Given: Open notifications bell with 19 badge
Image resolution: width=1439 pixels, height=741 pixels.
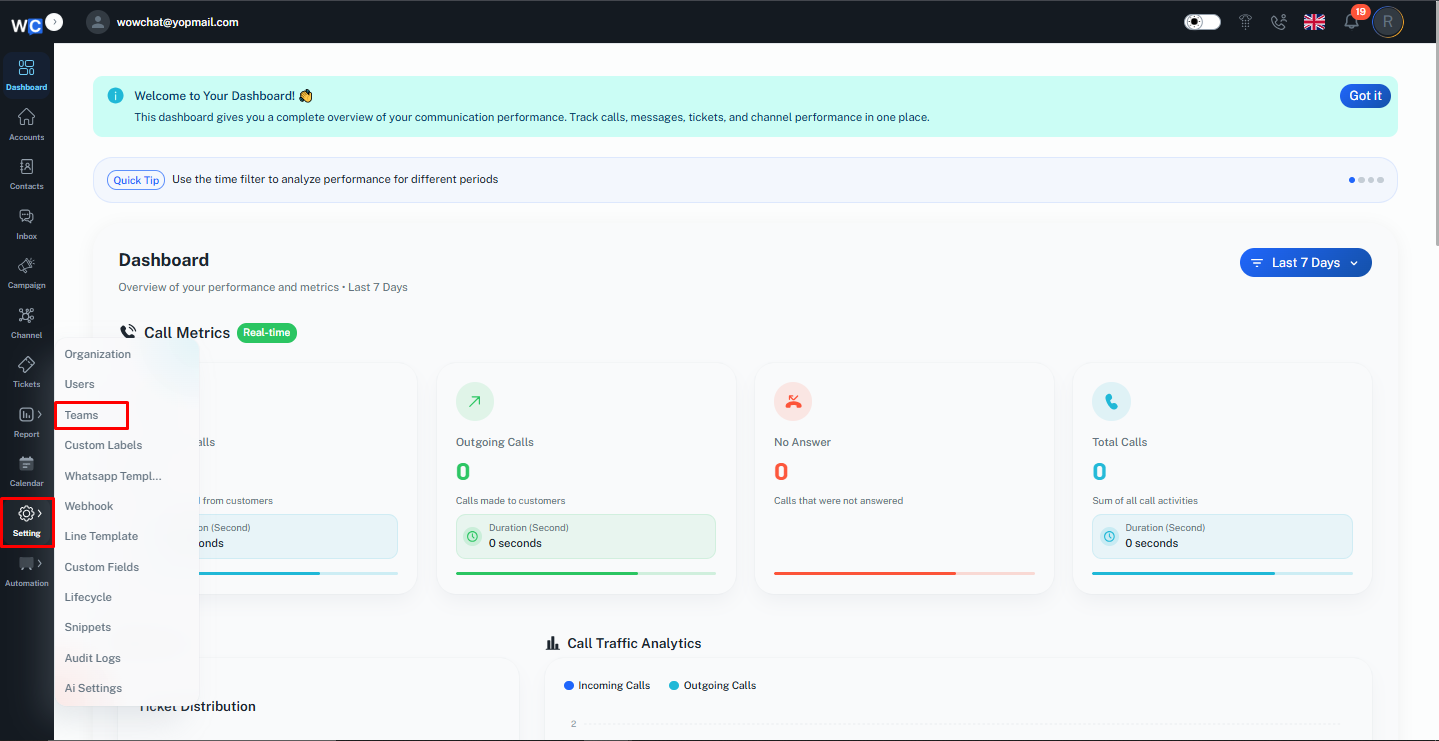Looking at the screenshot, I should [x=1352, y=21].
